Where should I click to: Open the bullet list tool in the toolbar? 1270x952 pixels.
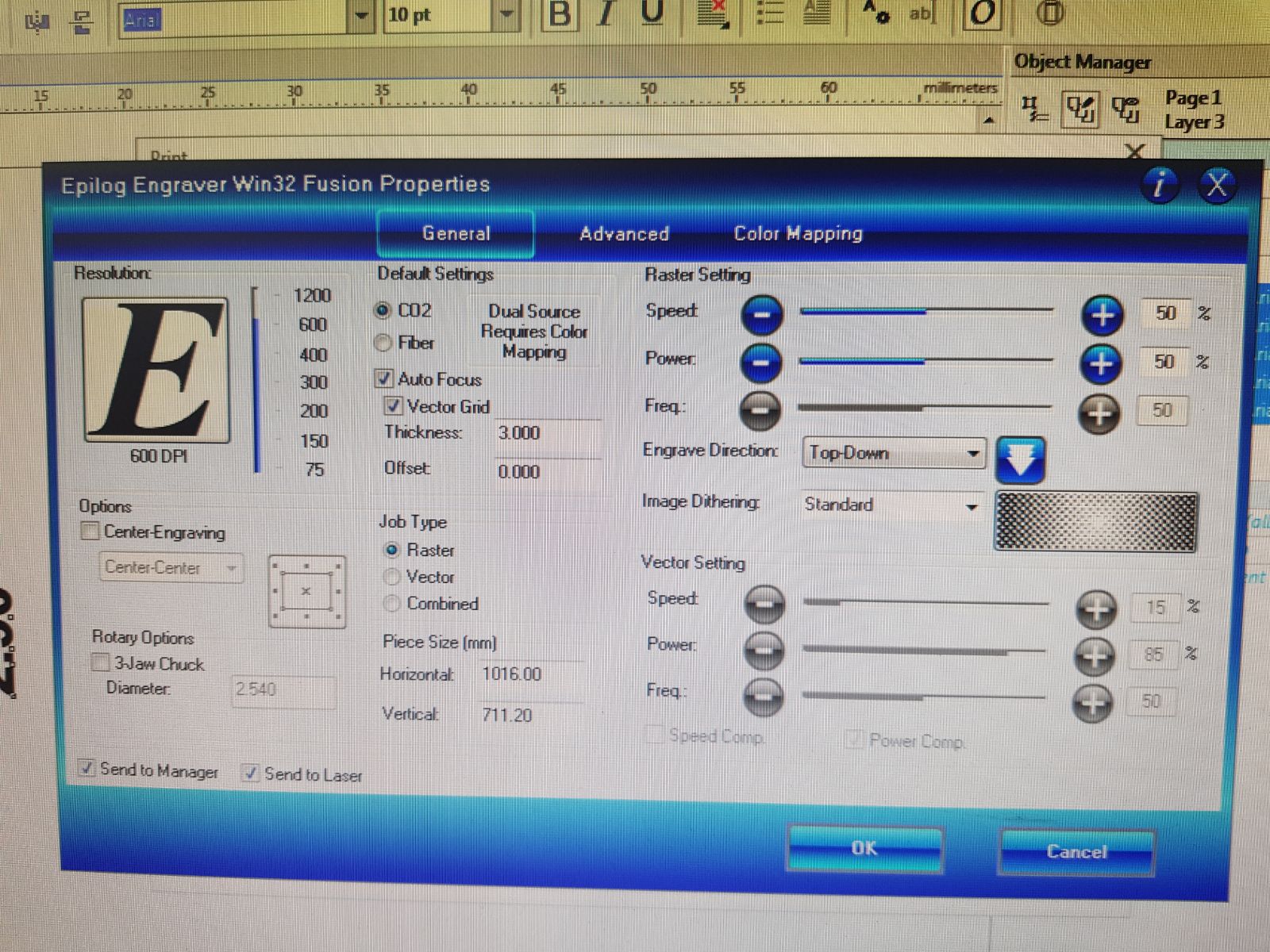coord(768,13)
